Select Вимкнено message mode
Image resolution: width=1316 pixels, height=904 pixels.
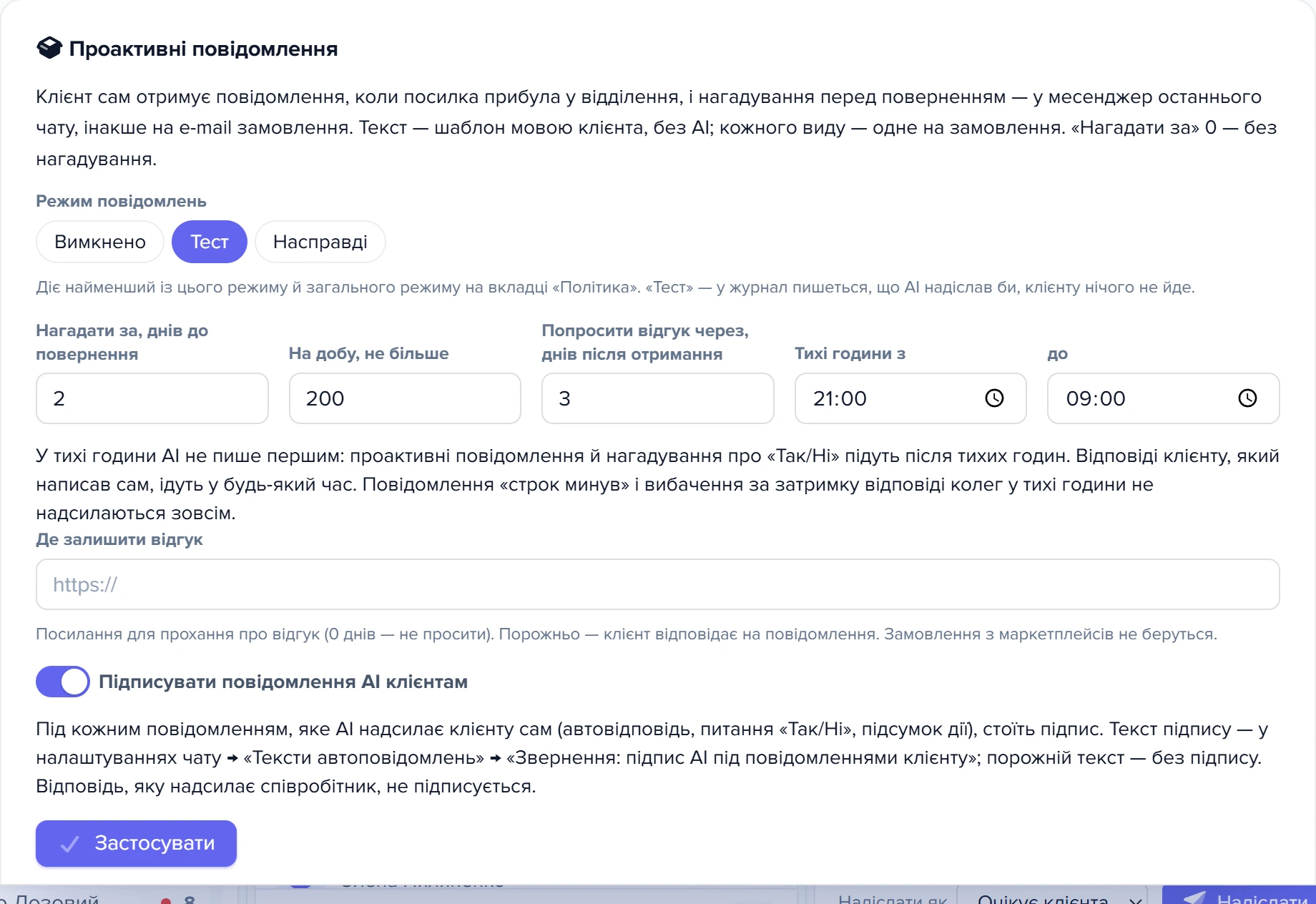pos(100,242)
